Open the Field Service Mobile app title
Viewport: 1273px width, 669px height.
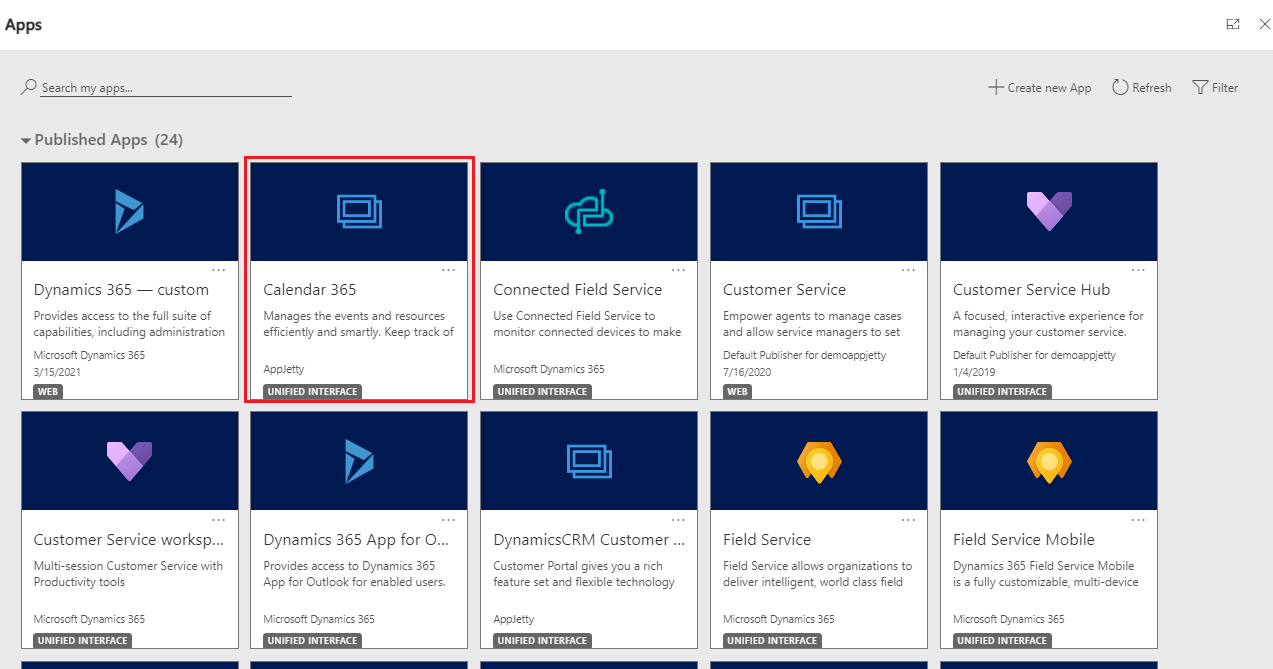point(1024,540)
